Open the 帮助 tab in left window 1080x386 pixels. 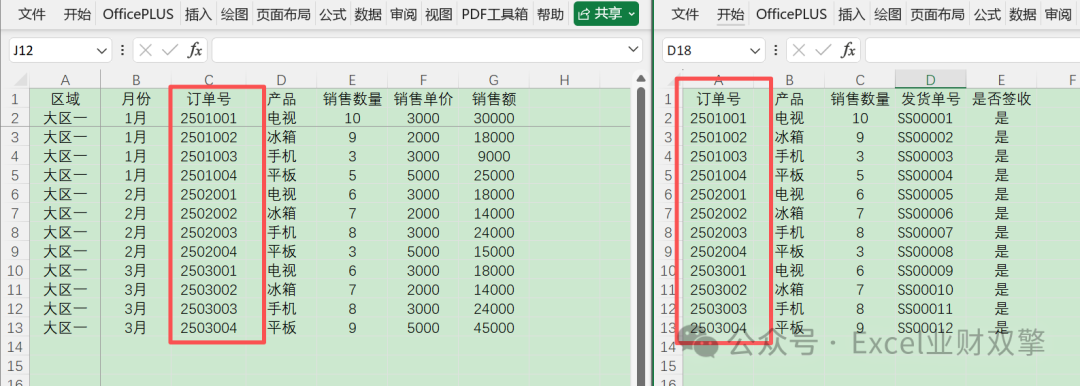[550, 14]
